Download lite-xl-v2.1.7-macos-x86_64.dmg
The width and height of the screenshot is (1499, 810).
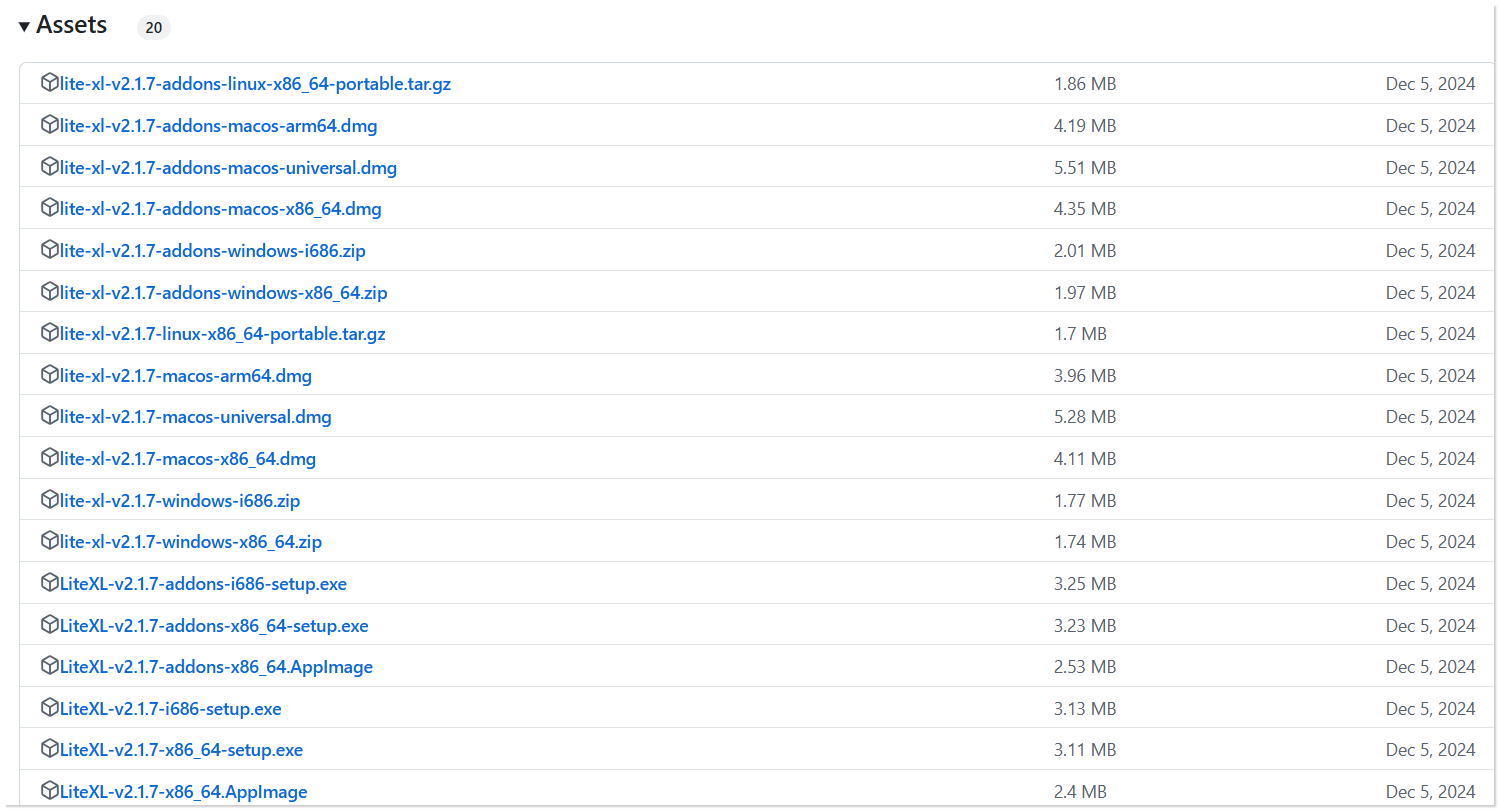(x=188, y=459)
